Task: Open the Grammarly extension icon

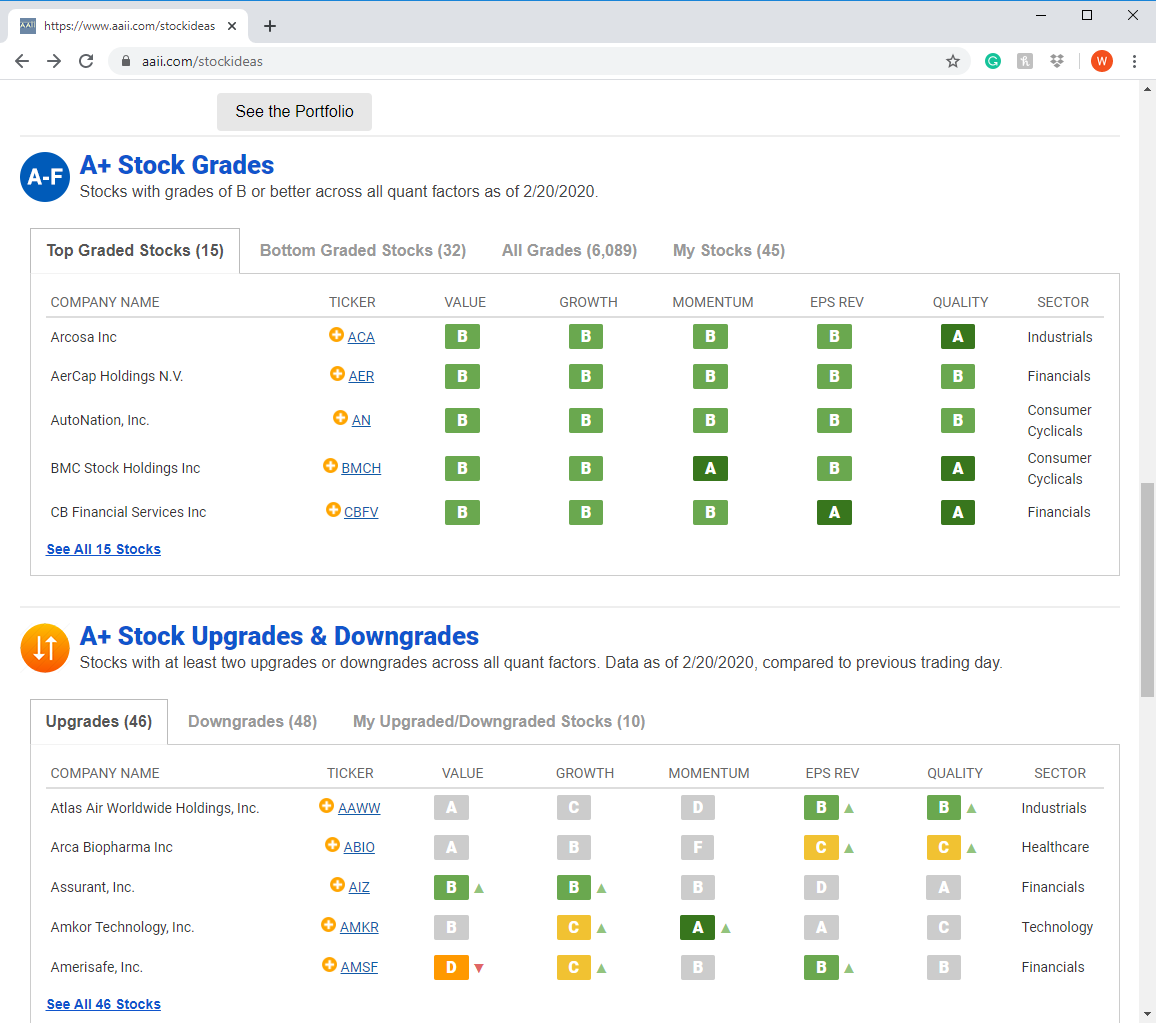Action: pos(992,61)
